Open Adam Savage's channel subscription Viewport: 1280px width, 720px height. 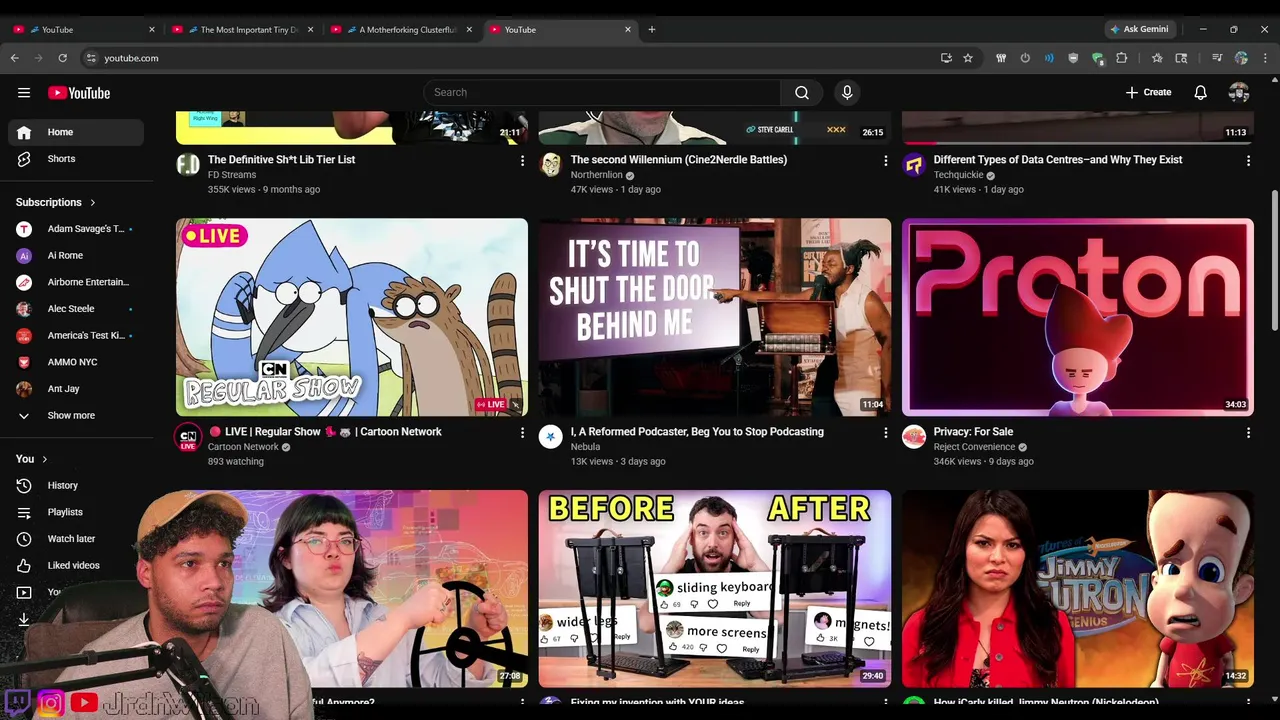tap(76, 229)
